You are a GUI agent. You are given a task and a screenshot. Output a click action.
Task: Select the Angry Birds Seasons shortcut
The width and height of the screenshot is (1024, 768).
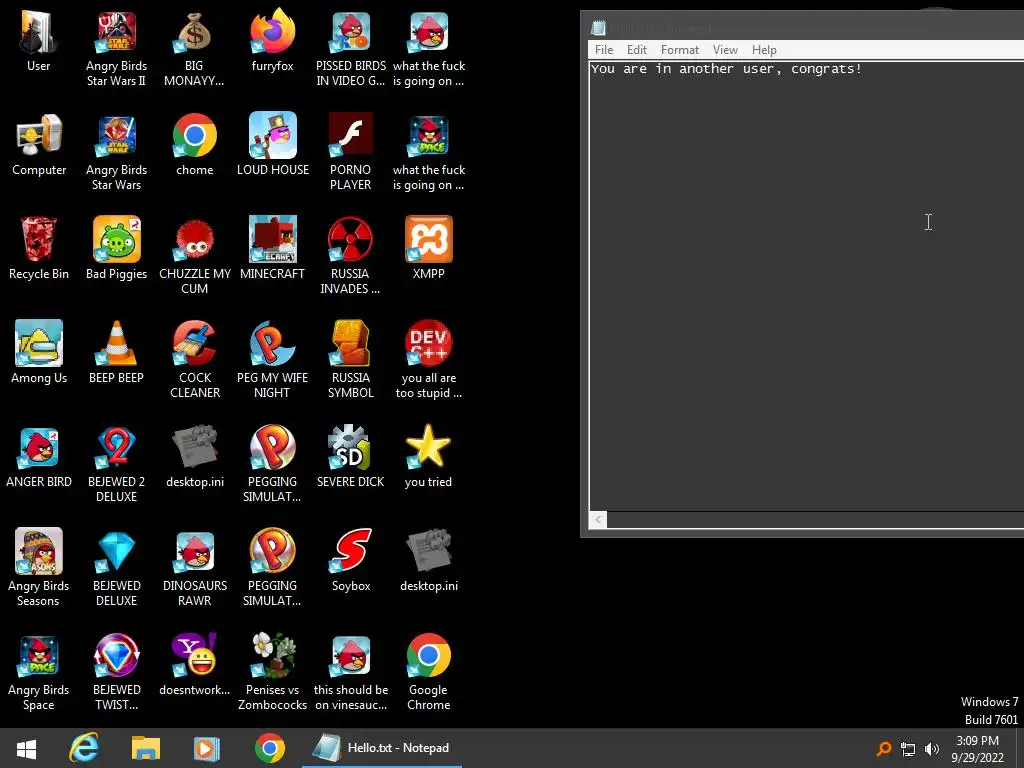39,568
